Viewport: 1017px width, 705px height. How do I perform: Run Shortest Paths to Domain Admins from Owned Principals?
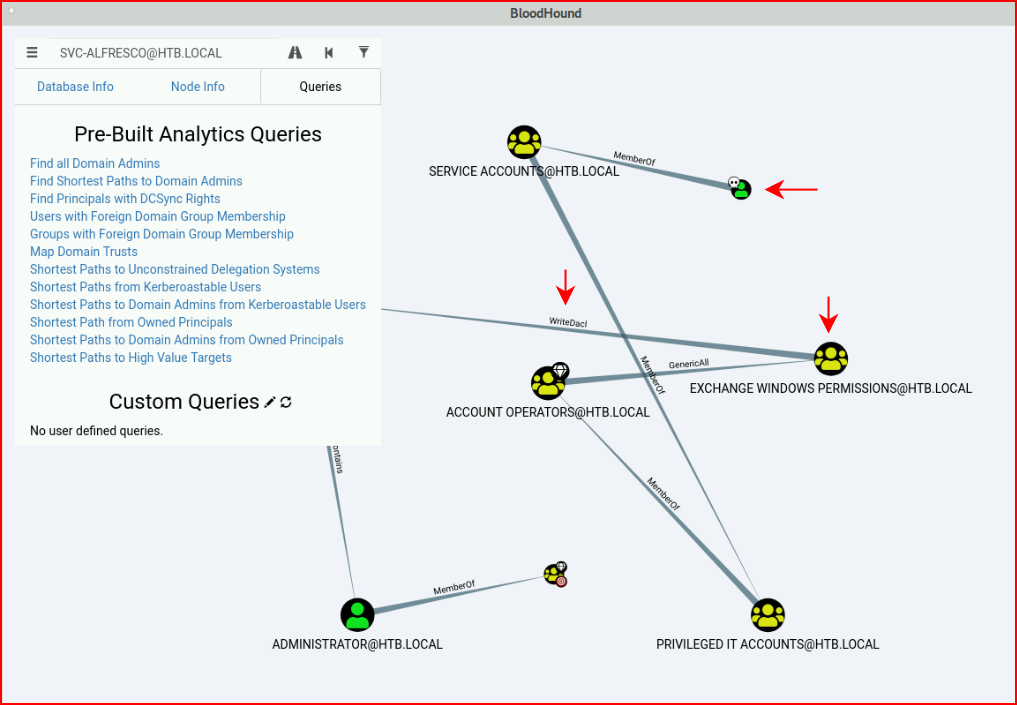click(187, 339)
